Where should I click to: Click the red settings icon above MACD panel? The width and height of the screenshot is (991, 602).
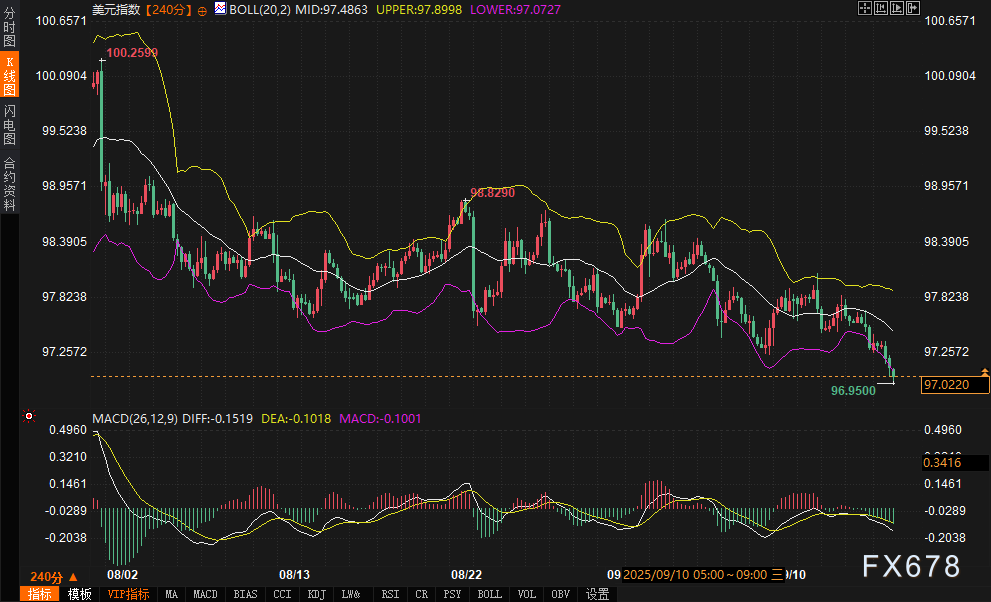point(28,416)
